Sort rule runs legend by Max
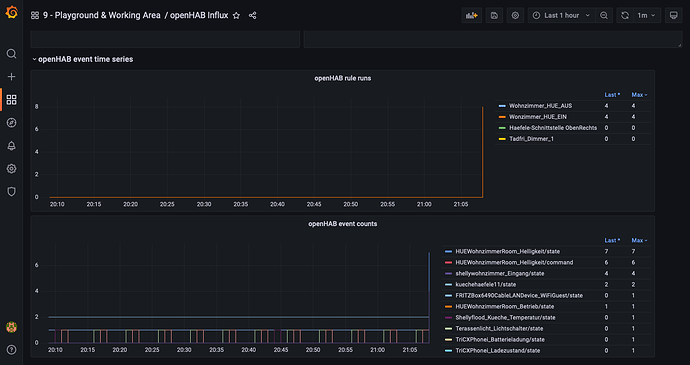 pyautogui.click(x=639, y=95)
